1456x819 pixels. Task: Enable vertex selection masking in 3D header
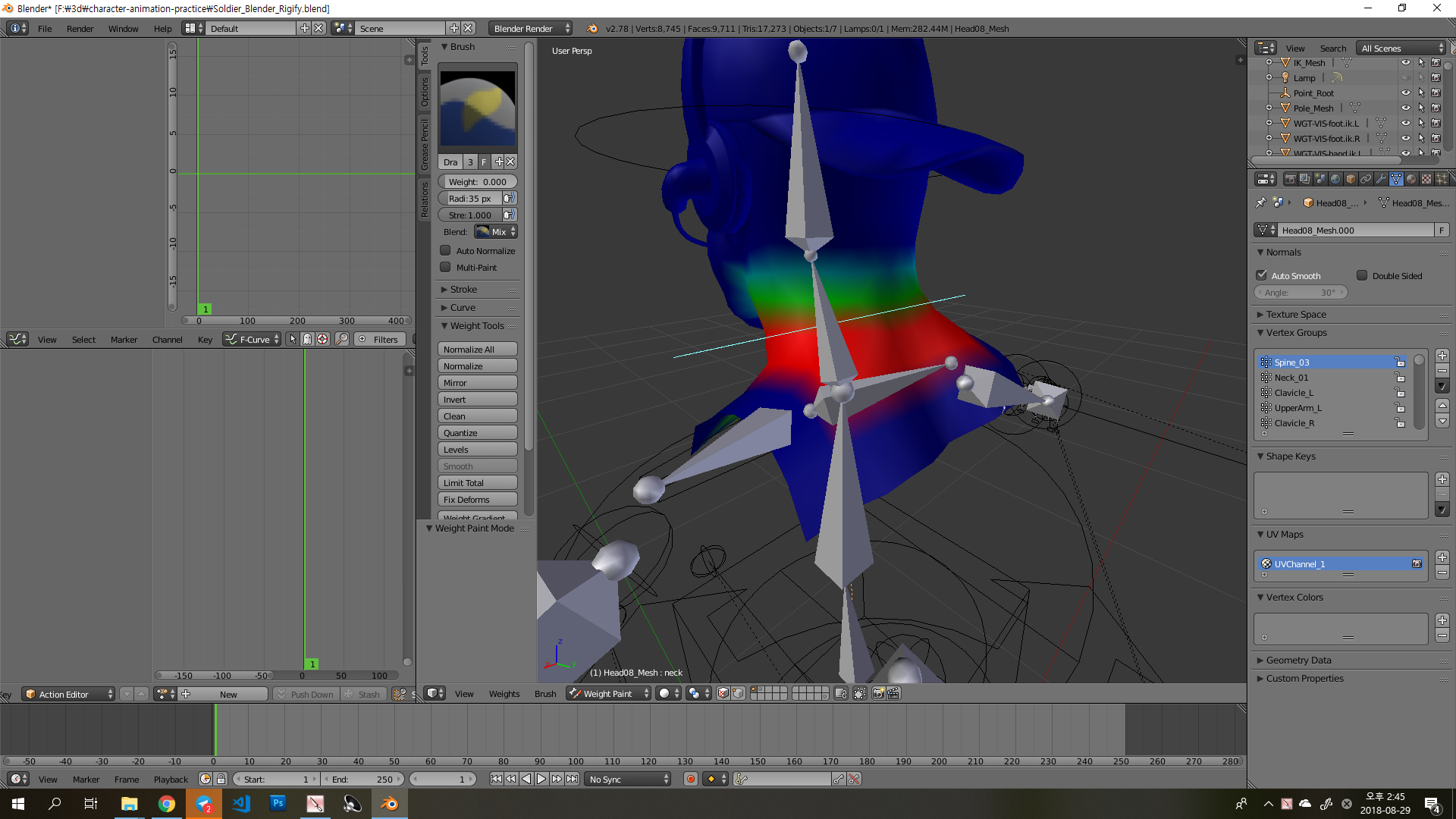[738, 693]
